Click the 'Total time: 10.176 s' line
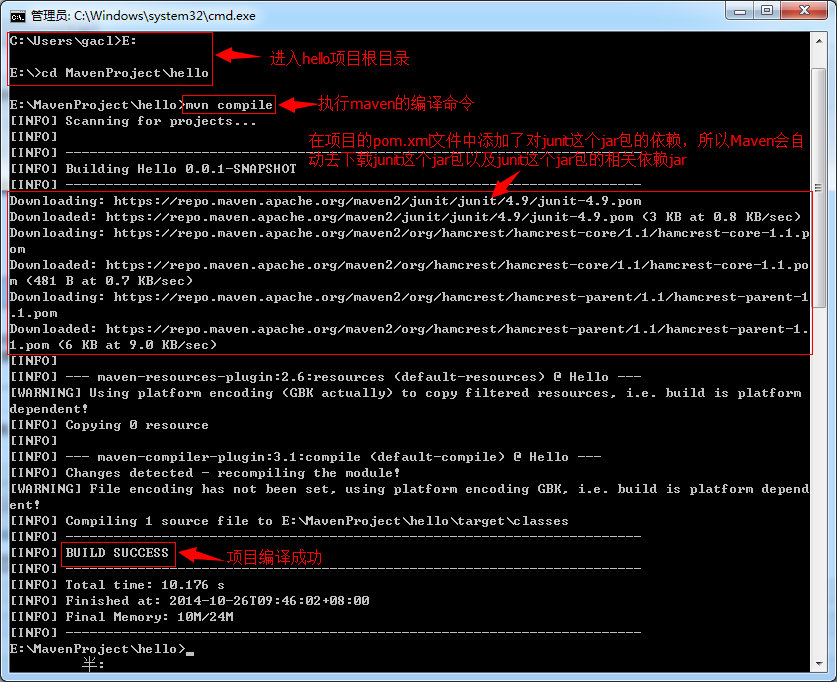Viewport: 837px width, 682px height. point(117,585)
